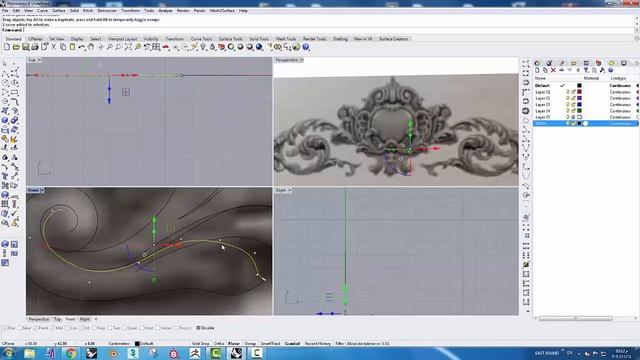Click the pointer tool atop left sidebar

point(5,64)
